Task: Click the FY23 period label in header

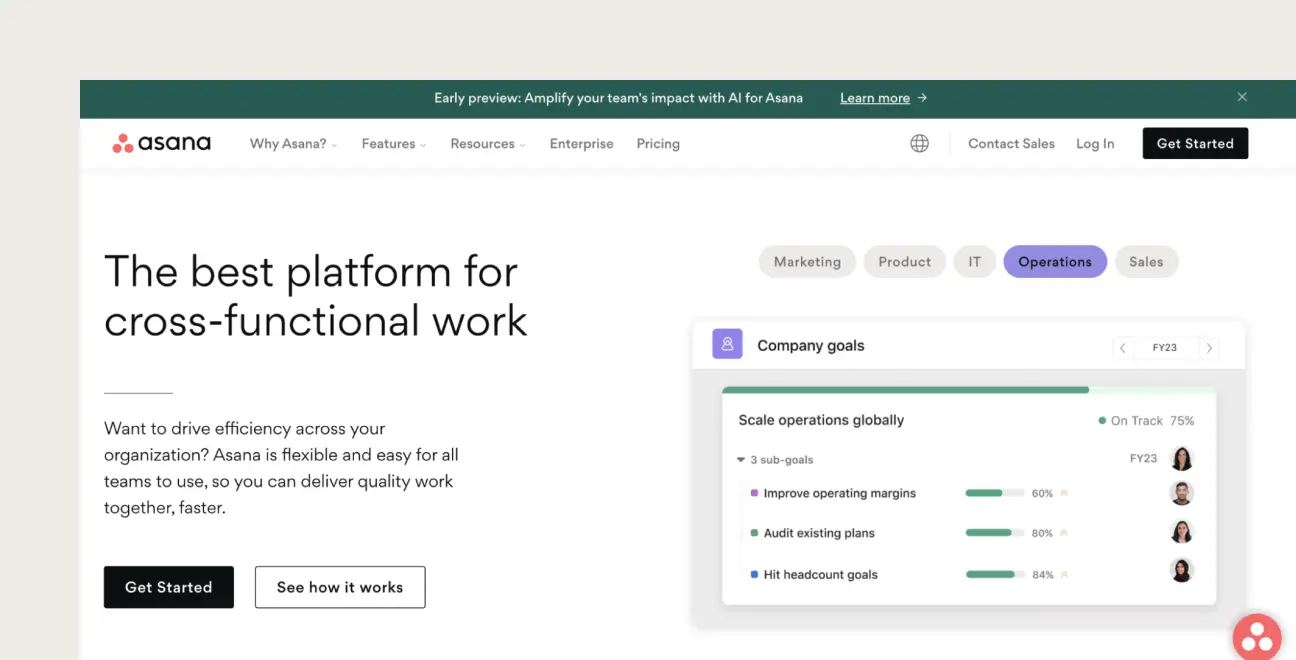Action: (x=1165, y=348)
